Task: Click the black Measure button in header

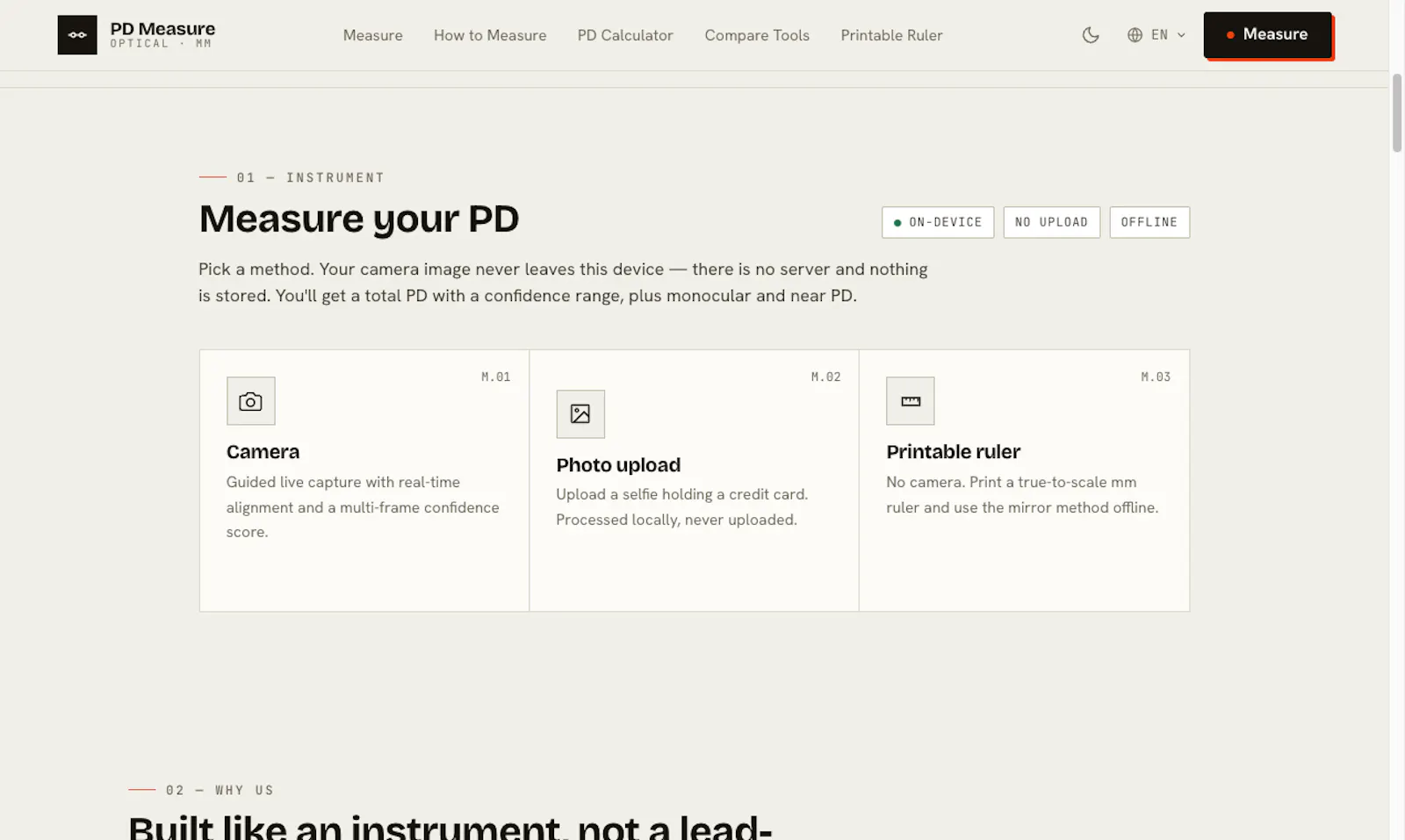Action: point(1267,35)
